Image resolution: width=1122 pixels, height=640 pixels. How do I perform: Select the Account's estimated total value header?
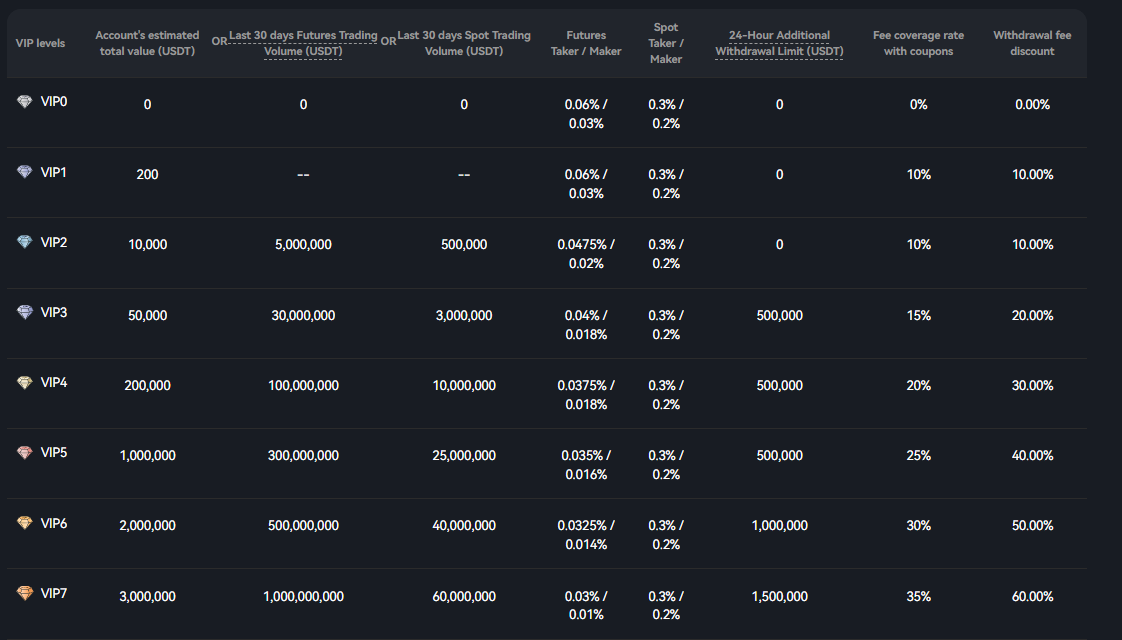click(x=147, y=43)
